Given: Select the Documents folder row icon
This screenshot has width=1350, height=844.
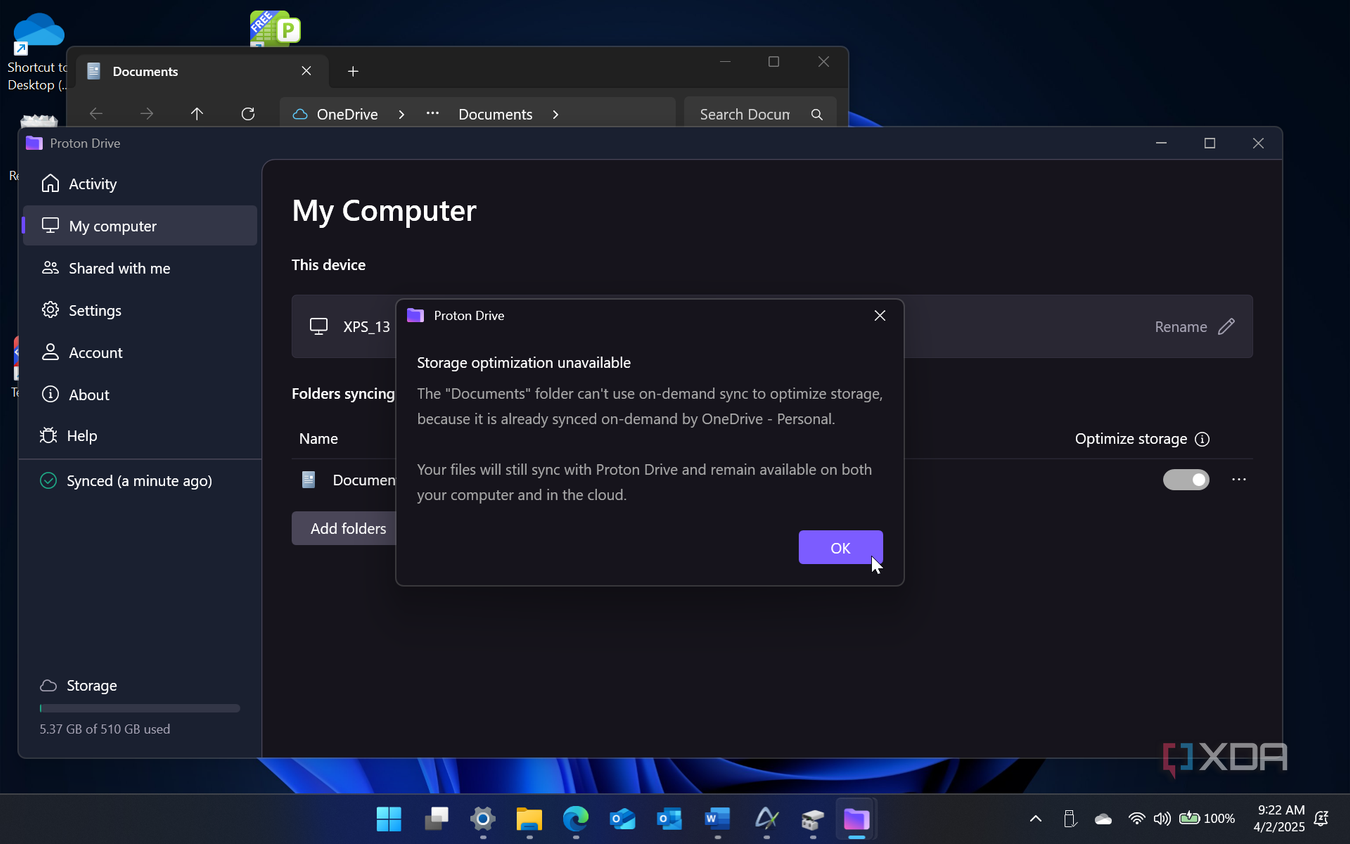Looking at the screenshot, I should coord(309,480).
